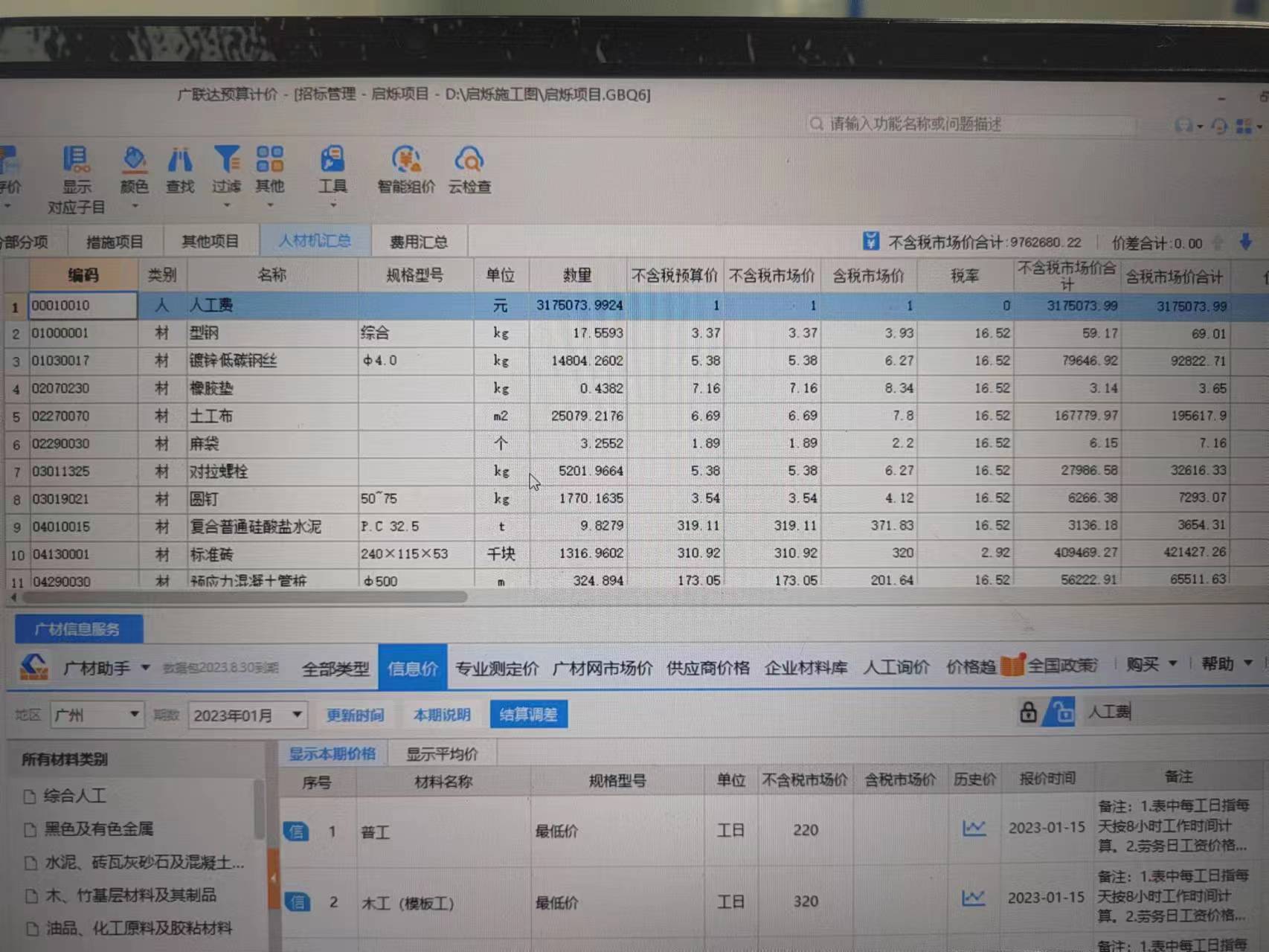Image resolution: width=1269 pixels, height=952 pixels.
Task: Tick the 黑色及有色金属 checkbox
Action: 30,829
